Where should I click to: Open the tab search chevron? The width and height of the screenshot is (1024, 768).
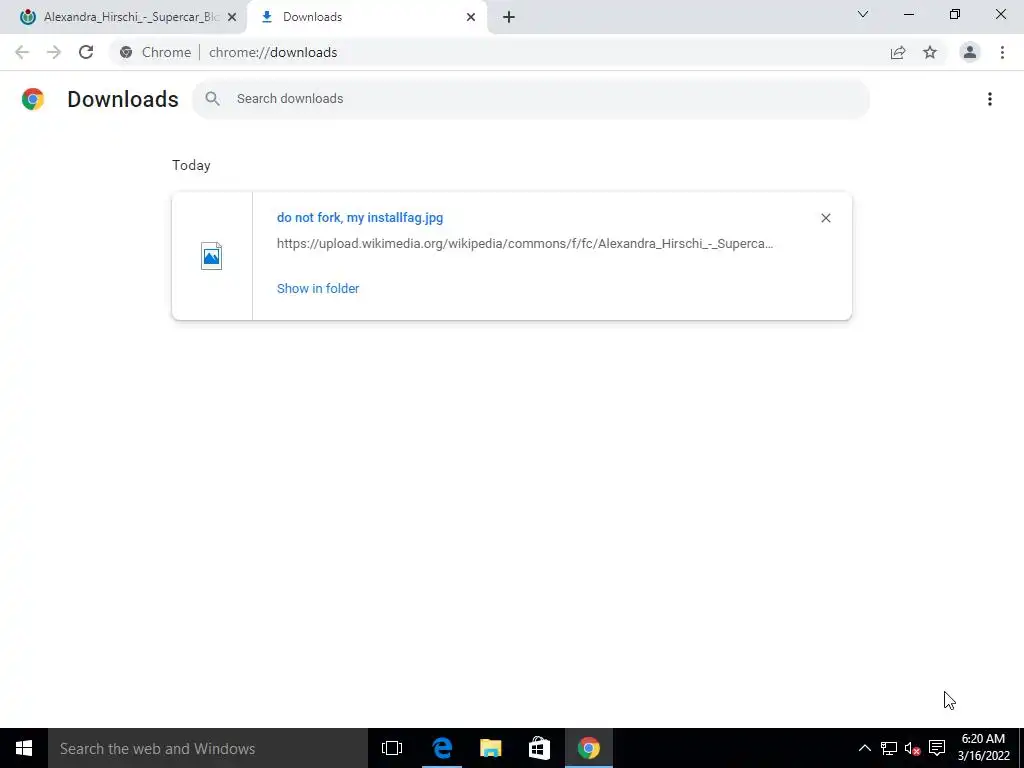click(x=863, y=14)
